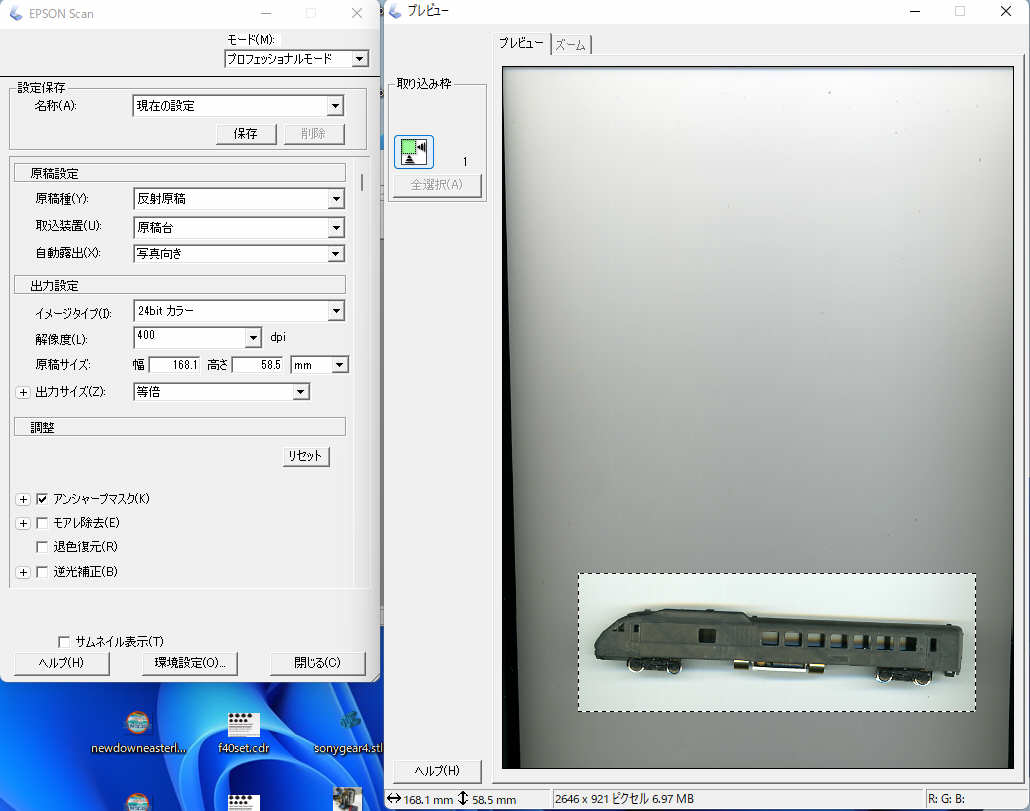Open the 自動露出 dropdown
1030x811 pixels.
(336, 253)
